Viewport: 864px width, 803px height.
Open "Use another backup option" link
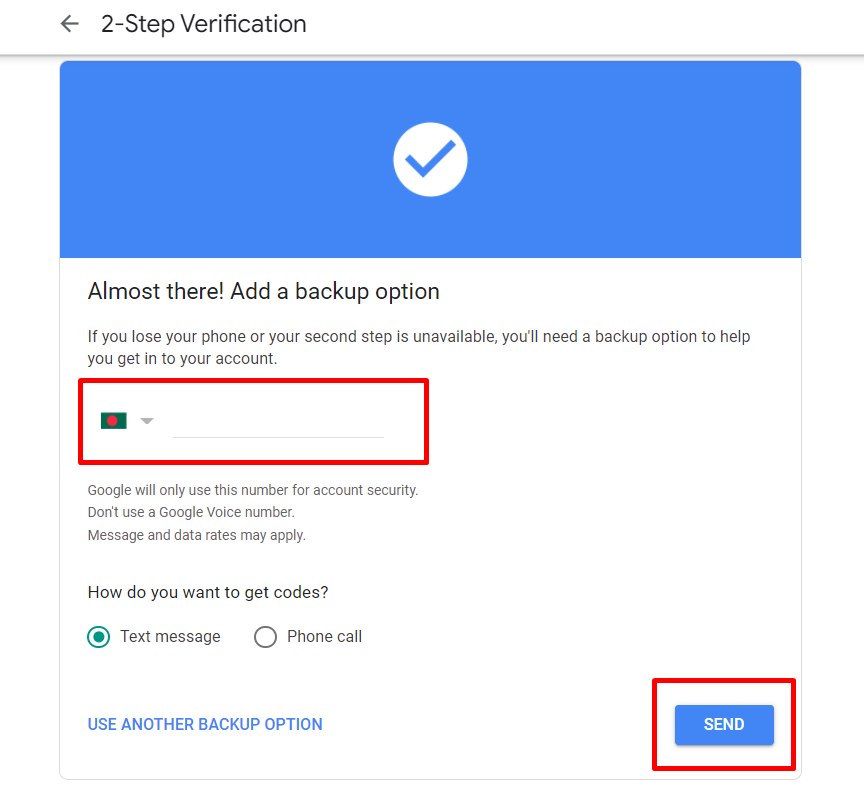(205, 724)
